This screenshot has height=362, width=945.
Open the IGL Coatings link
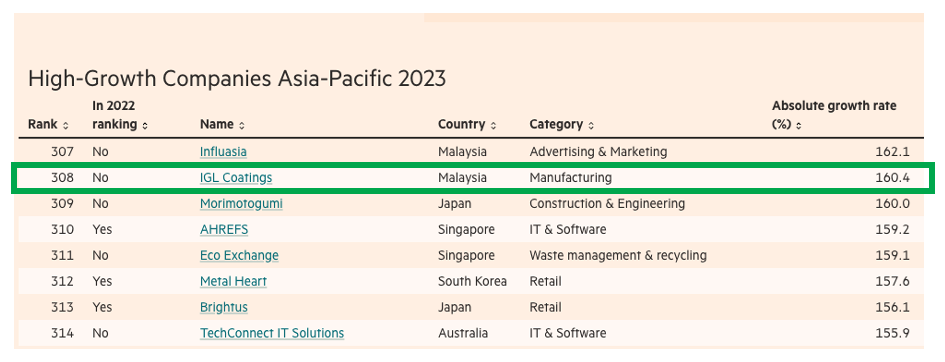pos(236,178)
